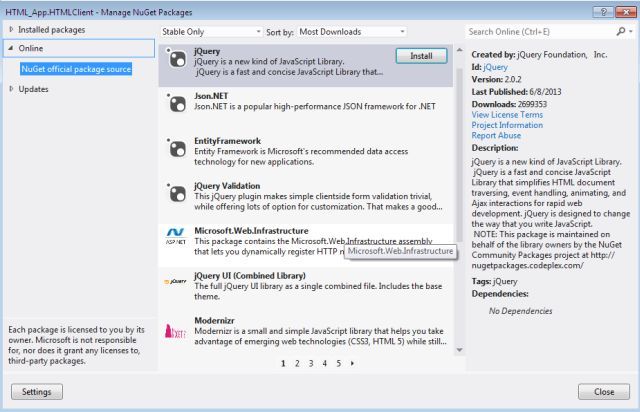Image resolution: width=640 pixels, height=412 pixels.
Task: Select the Modernizr package title
Action: tap(214, 321)
